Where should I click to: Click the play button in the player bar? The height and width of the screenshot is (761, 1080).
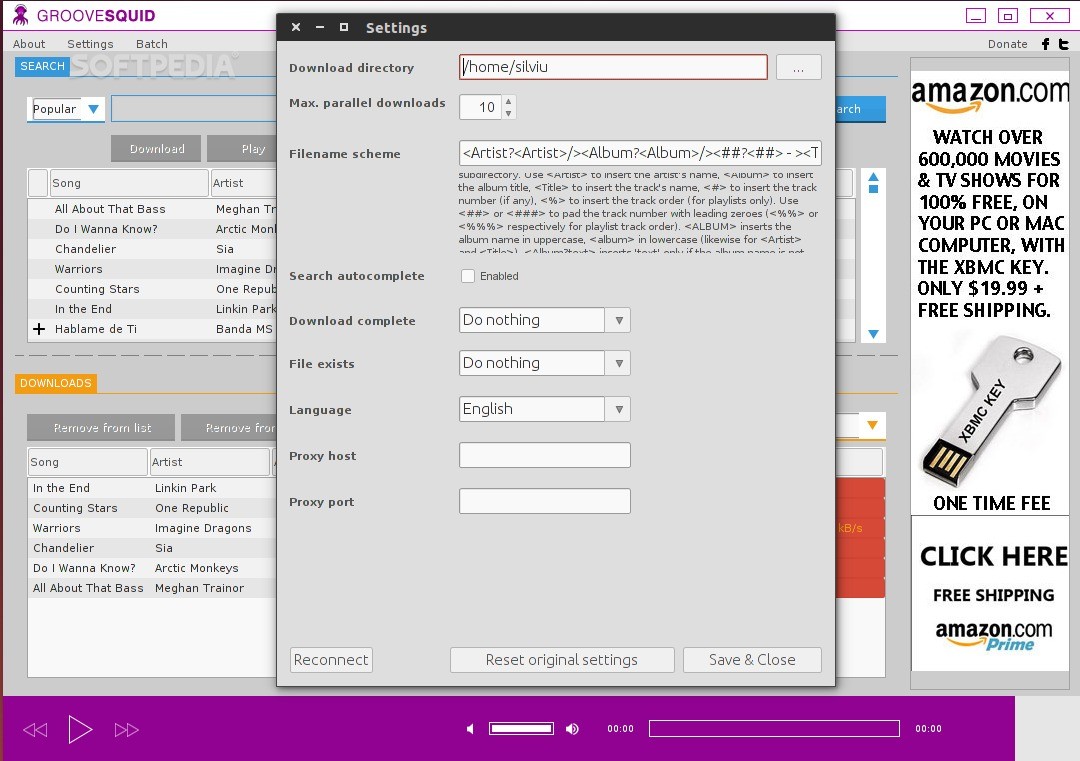[80, 729]
